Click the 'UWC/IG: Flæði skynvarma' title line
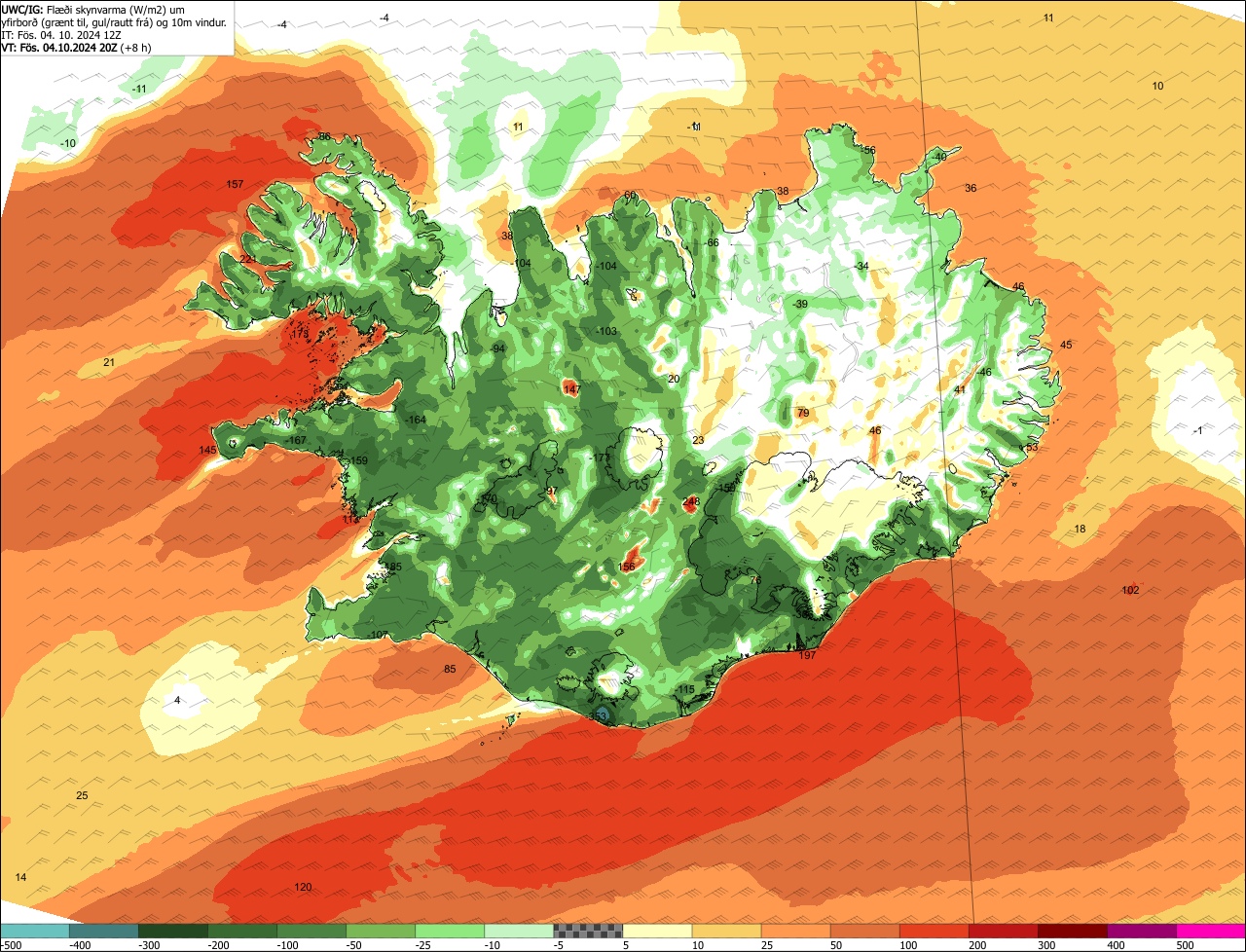1246x952 pixels. tap(92, 10)
